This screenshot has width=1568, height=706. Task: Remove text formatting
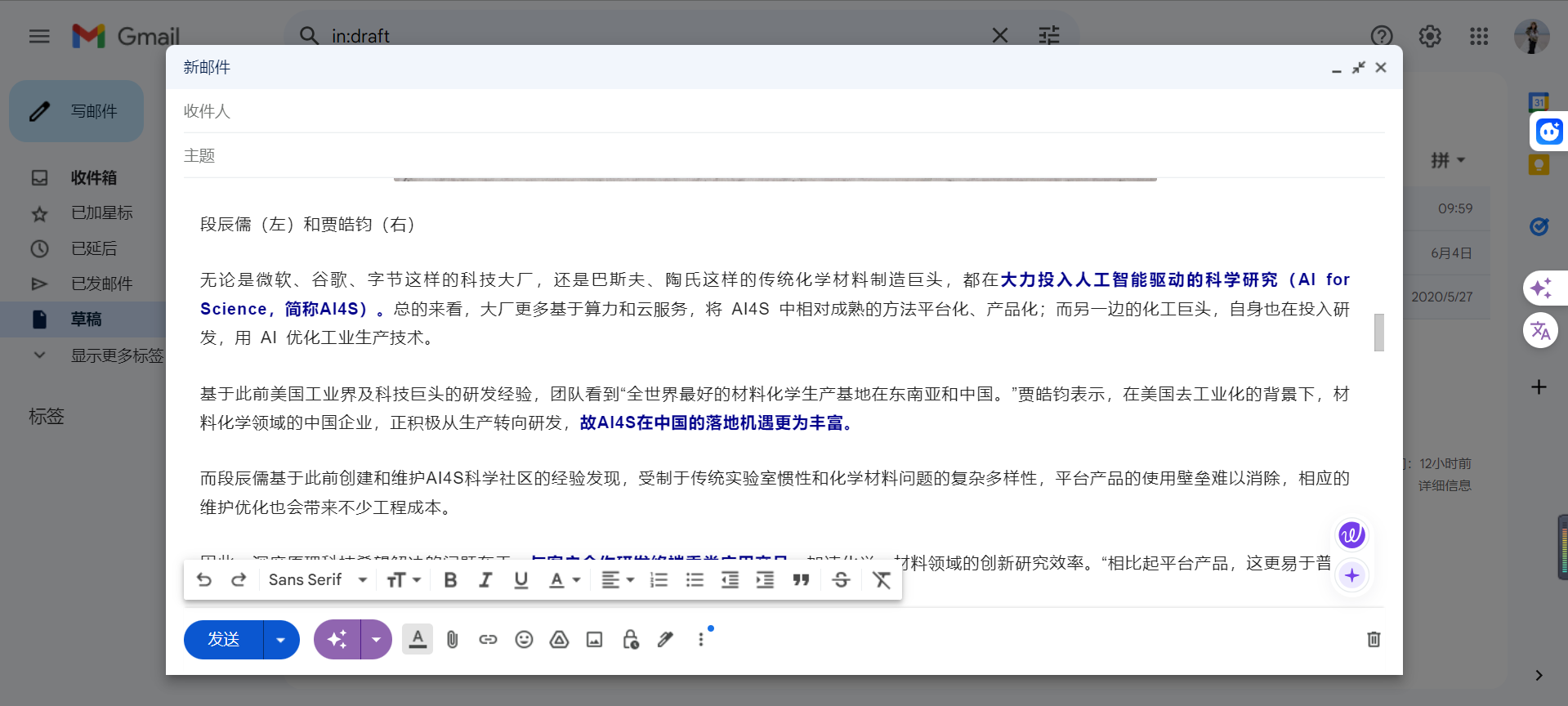point(882,580)
